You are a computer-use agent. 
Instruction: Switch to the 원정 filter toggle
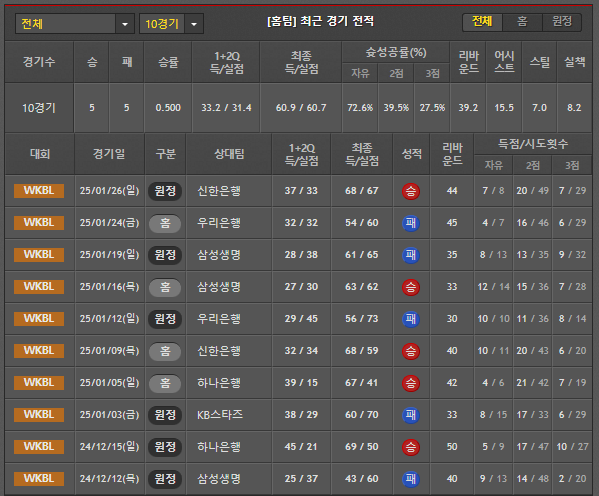click(x=562, y=22)
